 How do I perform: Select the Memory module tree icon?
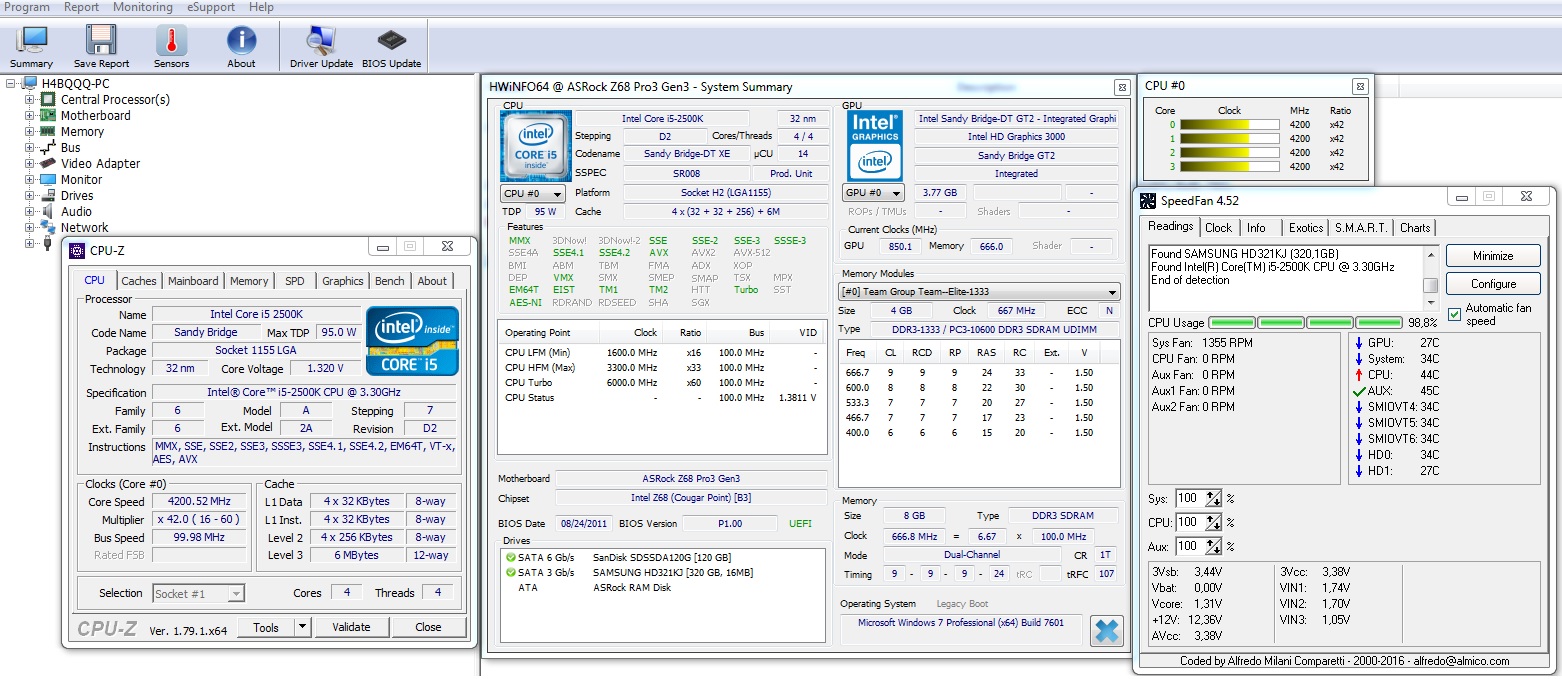click(x=47, y=131)
